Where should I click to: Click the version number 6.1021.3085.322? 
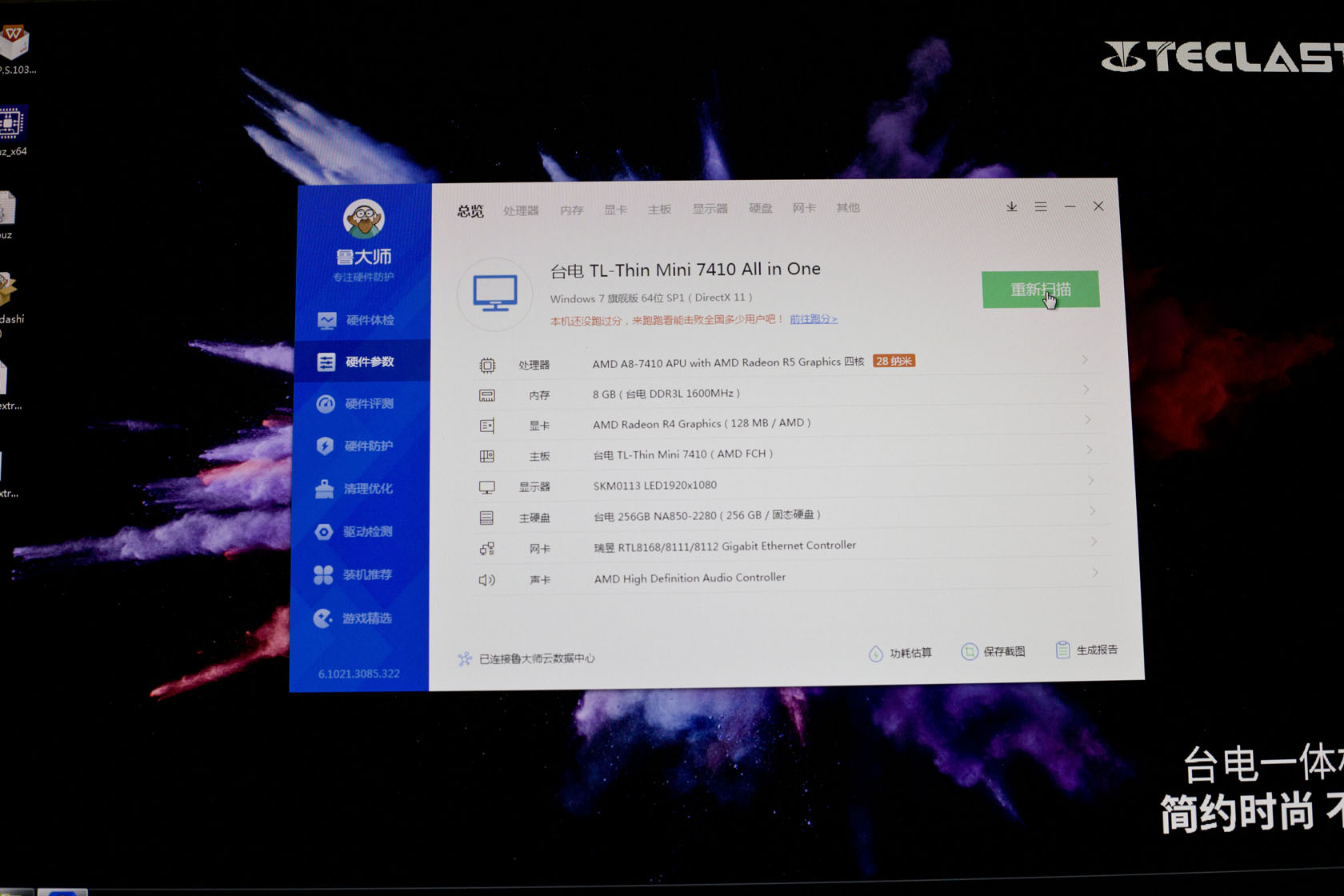[x=359, y=674]
